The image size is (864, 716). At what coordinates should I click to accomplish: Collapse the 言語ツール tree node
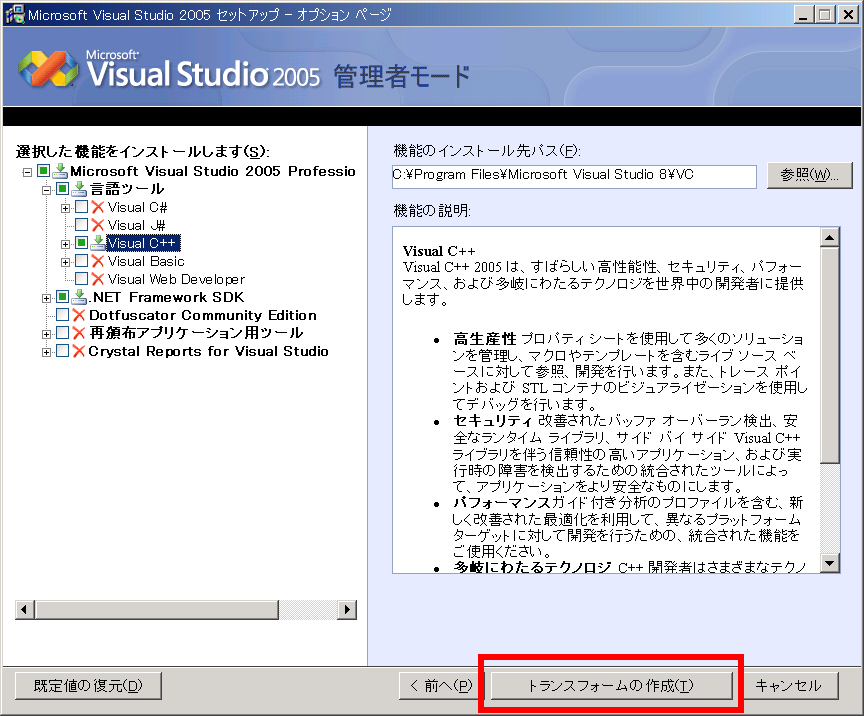pyautogui.click(x=46, y=188)
